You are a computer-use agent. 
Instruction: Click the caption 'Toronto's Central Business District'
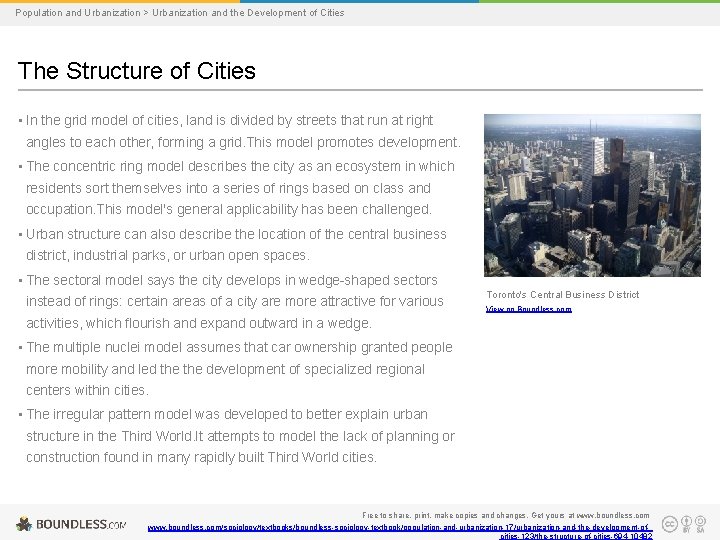pos(562,295)
